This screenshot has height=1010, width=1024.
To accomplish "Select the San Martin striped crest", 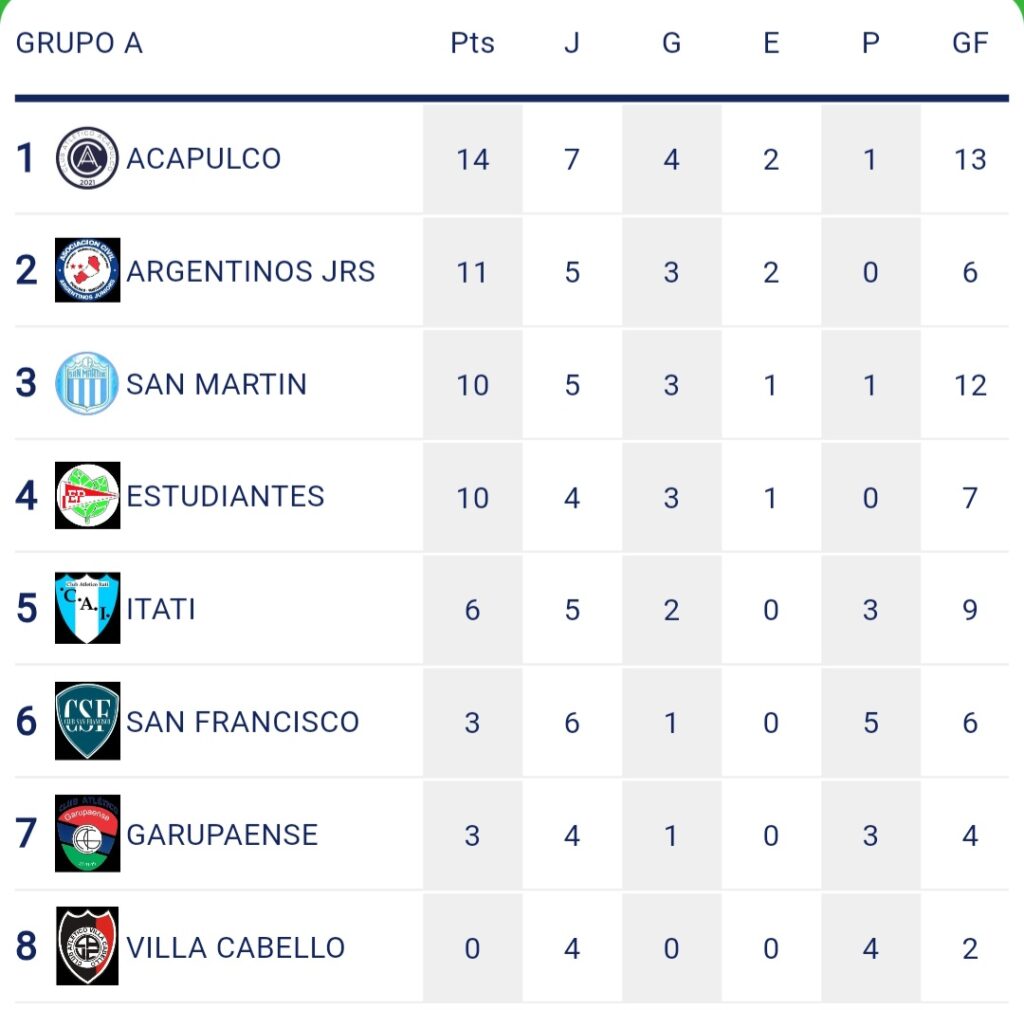I will (x=88, y=383).
